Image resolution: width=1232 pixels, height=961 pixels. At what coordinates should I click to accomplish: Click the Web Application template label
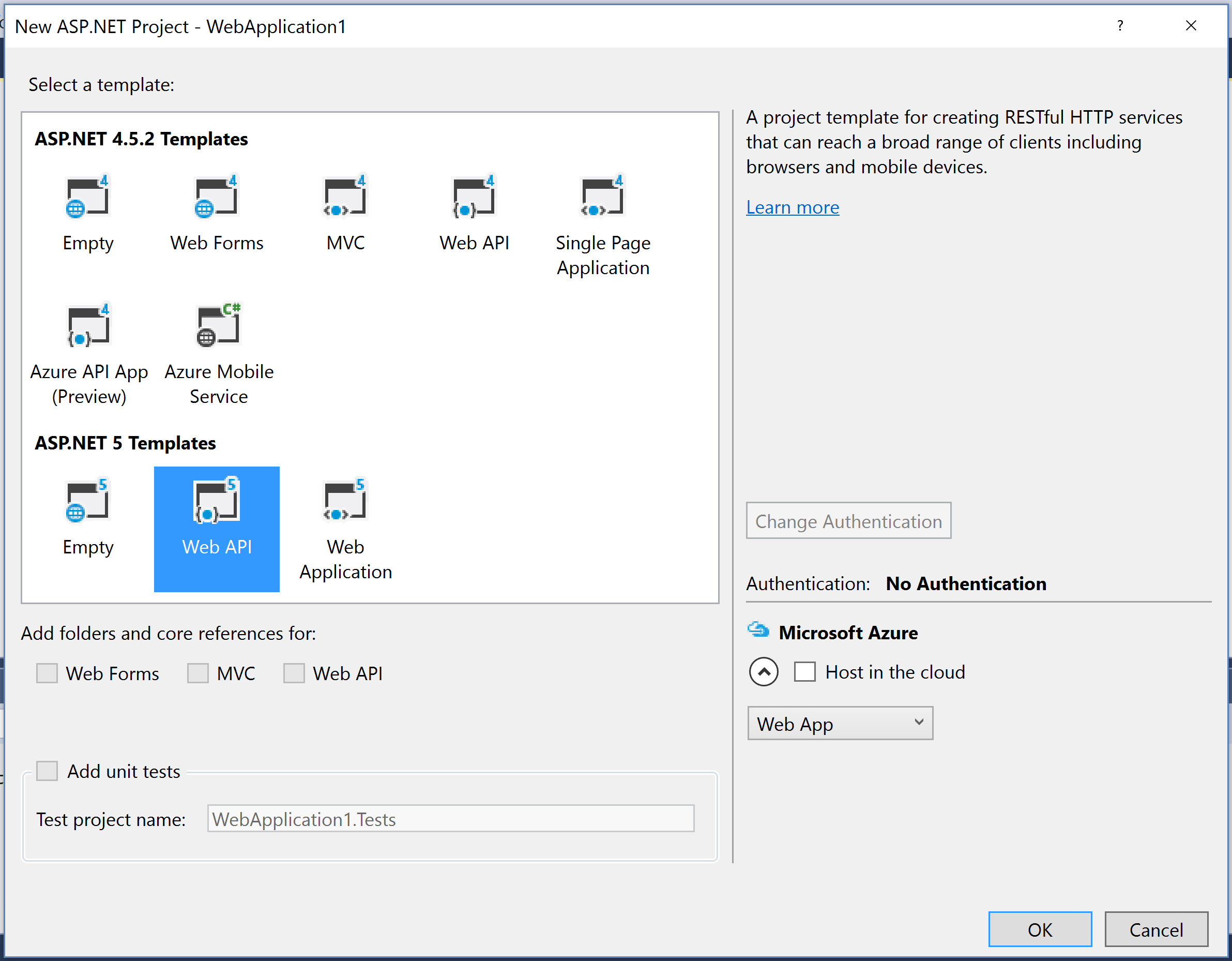pos(345,559)
